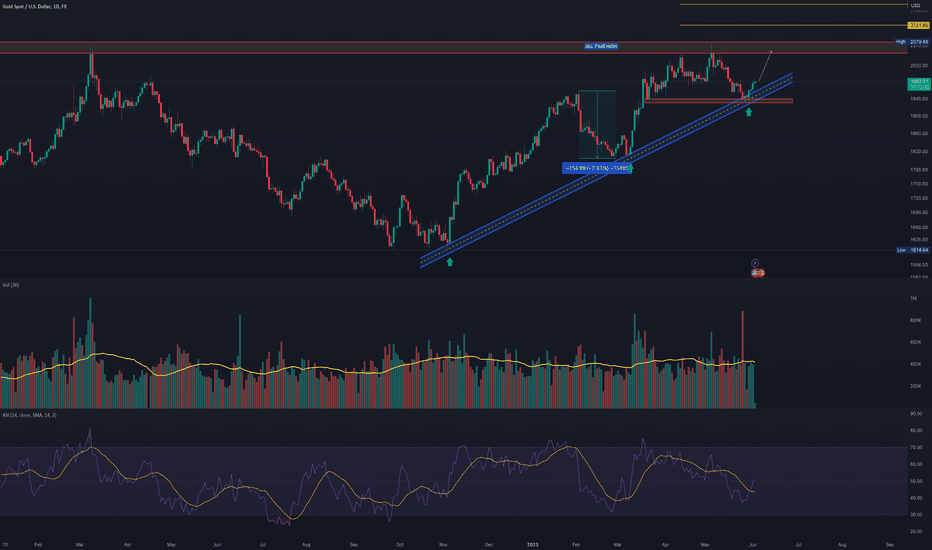
Task: Click the 1780.00 price axis label
Action: click(x=919, y=169)
